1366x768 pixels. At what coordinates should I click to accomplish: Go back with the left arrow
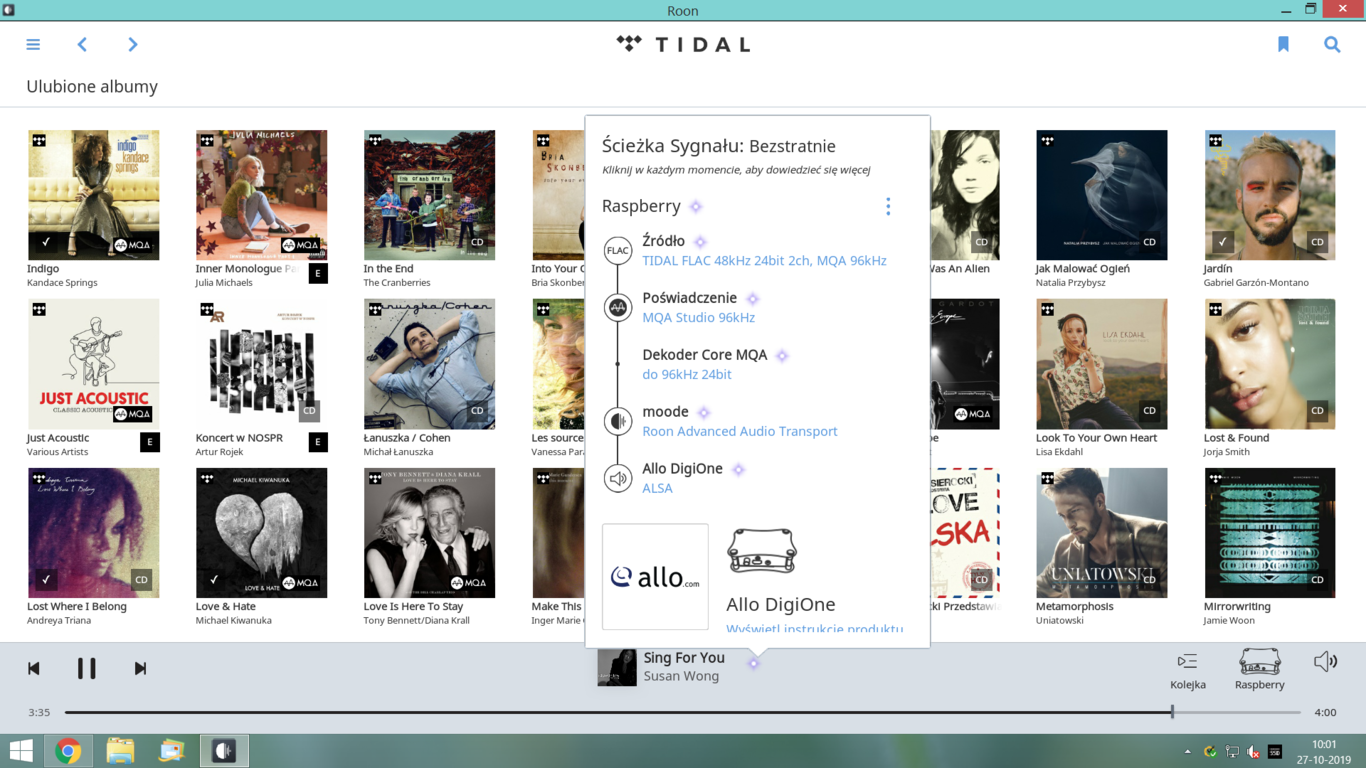[x=82, y=44]
